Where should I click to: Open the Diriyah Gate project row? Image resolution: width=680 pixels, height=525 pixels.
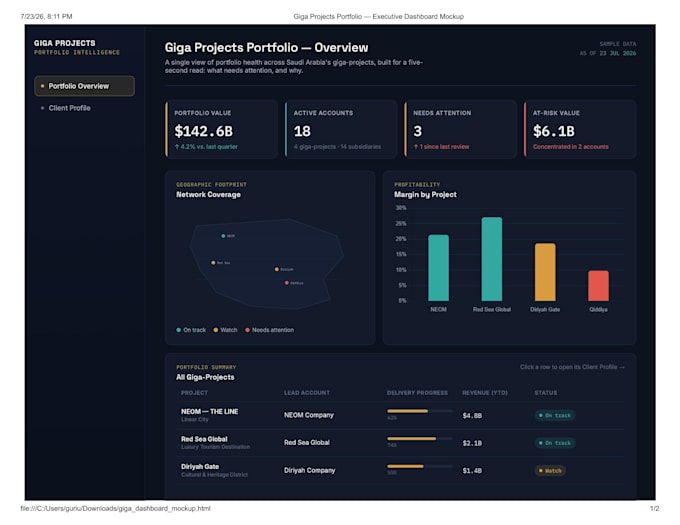coord(401,470)
